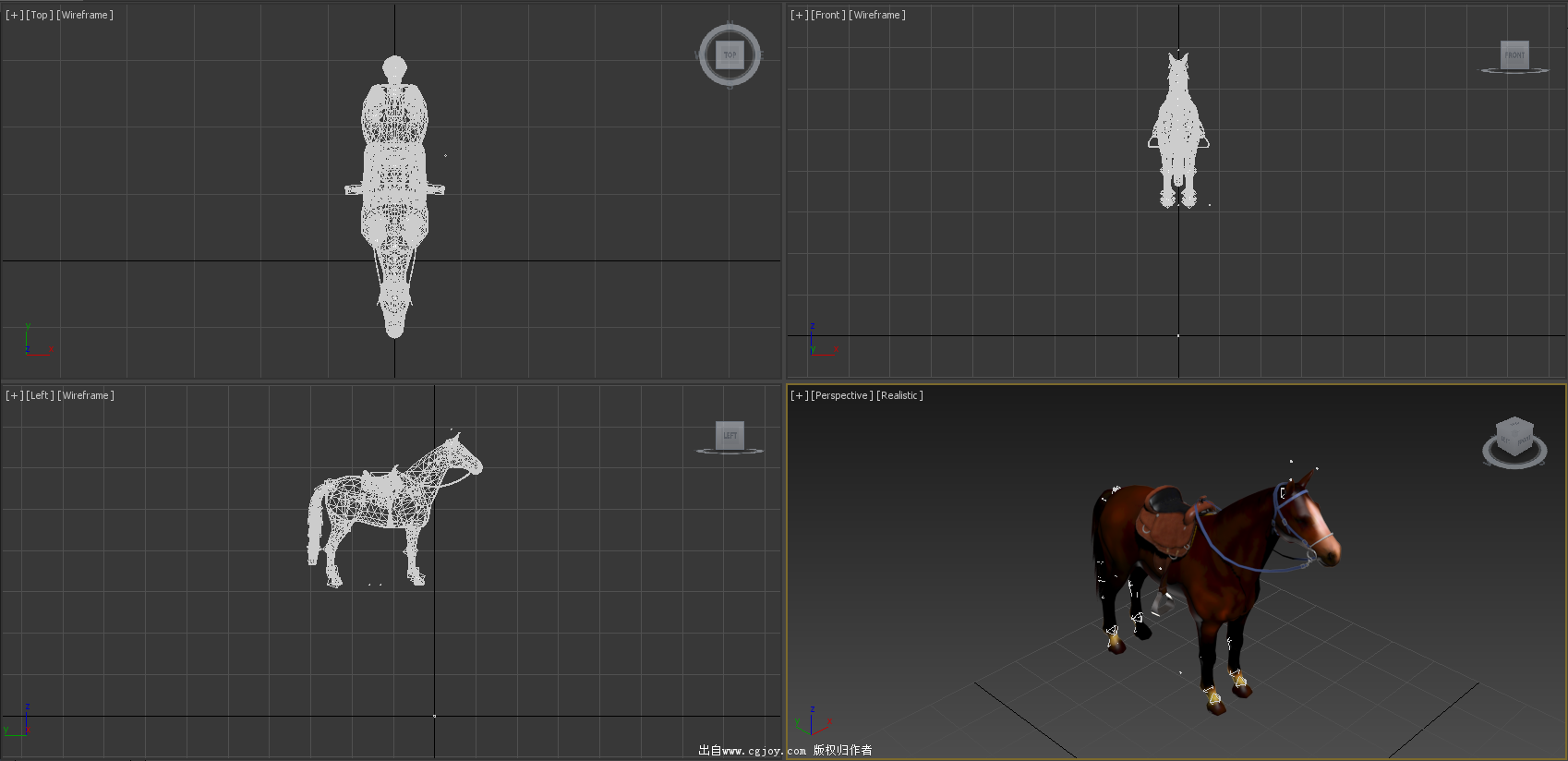The height and width of the screenshot is (761, 1568).
Task: Open the [Wireframe] shading menu in Top viewport
Action: click(x=85, y=15)
